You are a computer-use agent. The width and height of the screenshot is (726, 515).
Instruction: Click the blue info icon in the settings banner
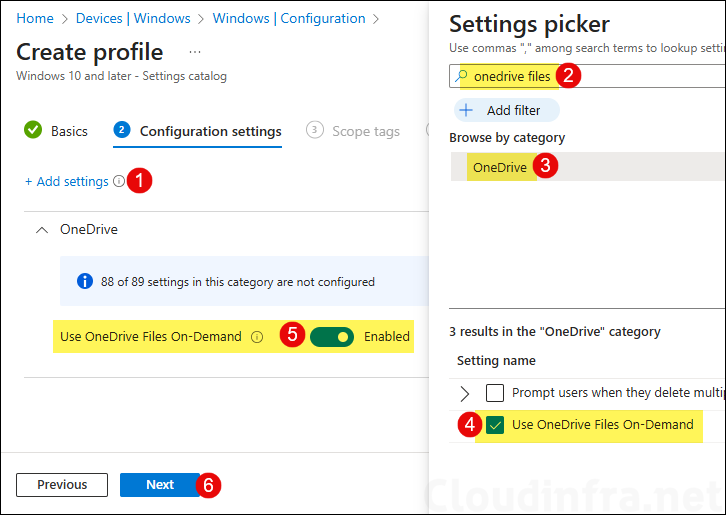pyautogui.click(x=85, y=281)
